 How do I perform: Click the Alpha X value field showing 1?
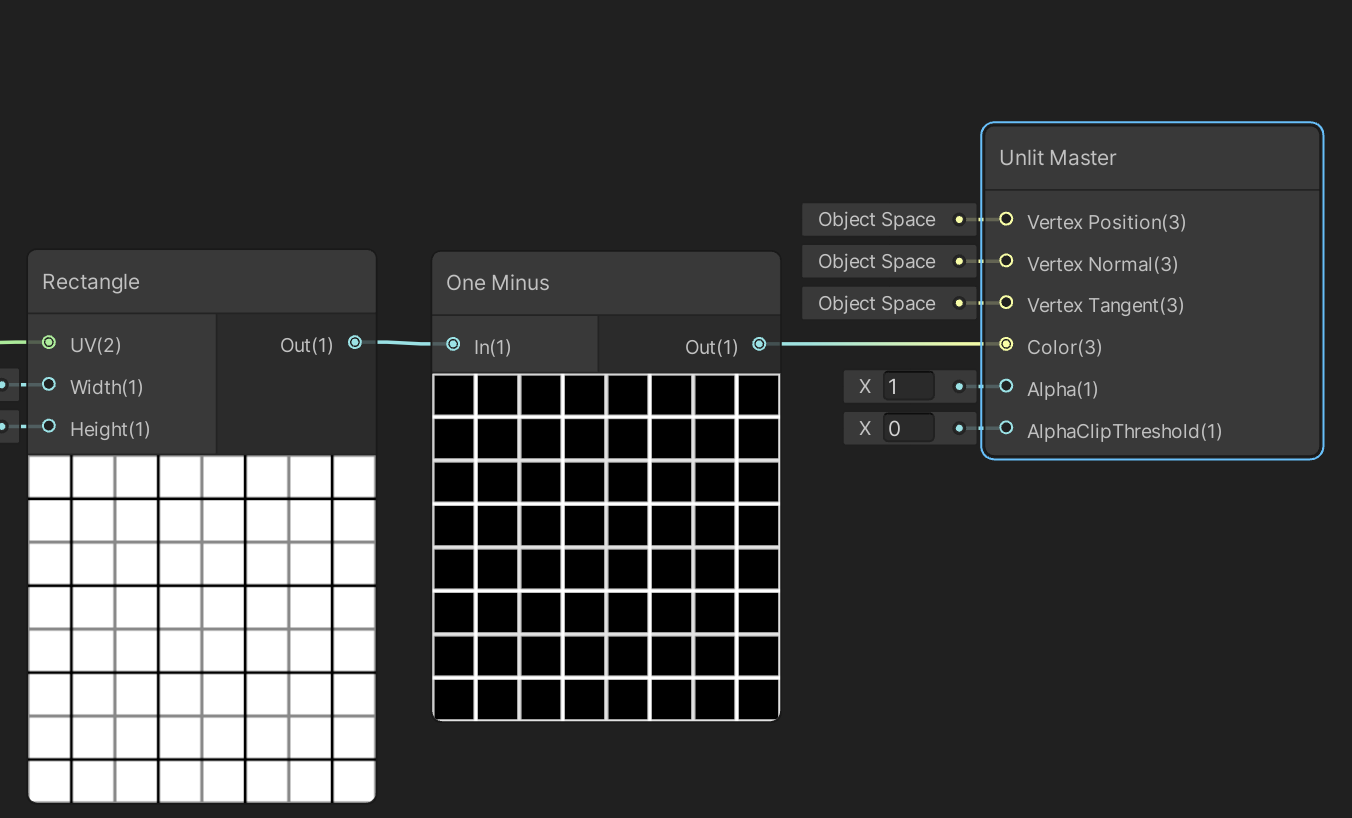(x=908, y=386)
